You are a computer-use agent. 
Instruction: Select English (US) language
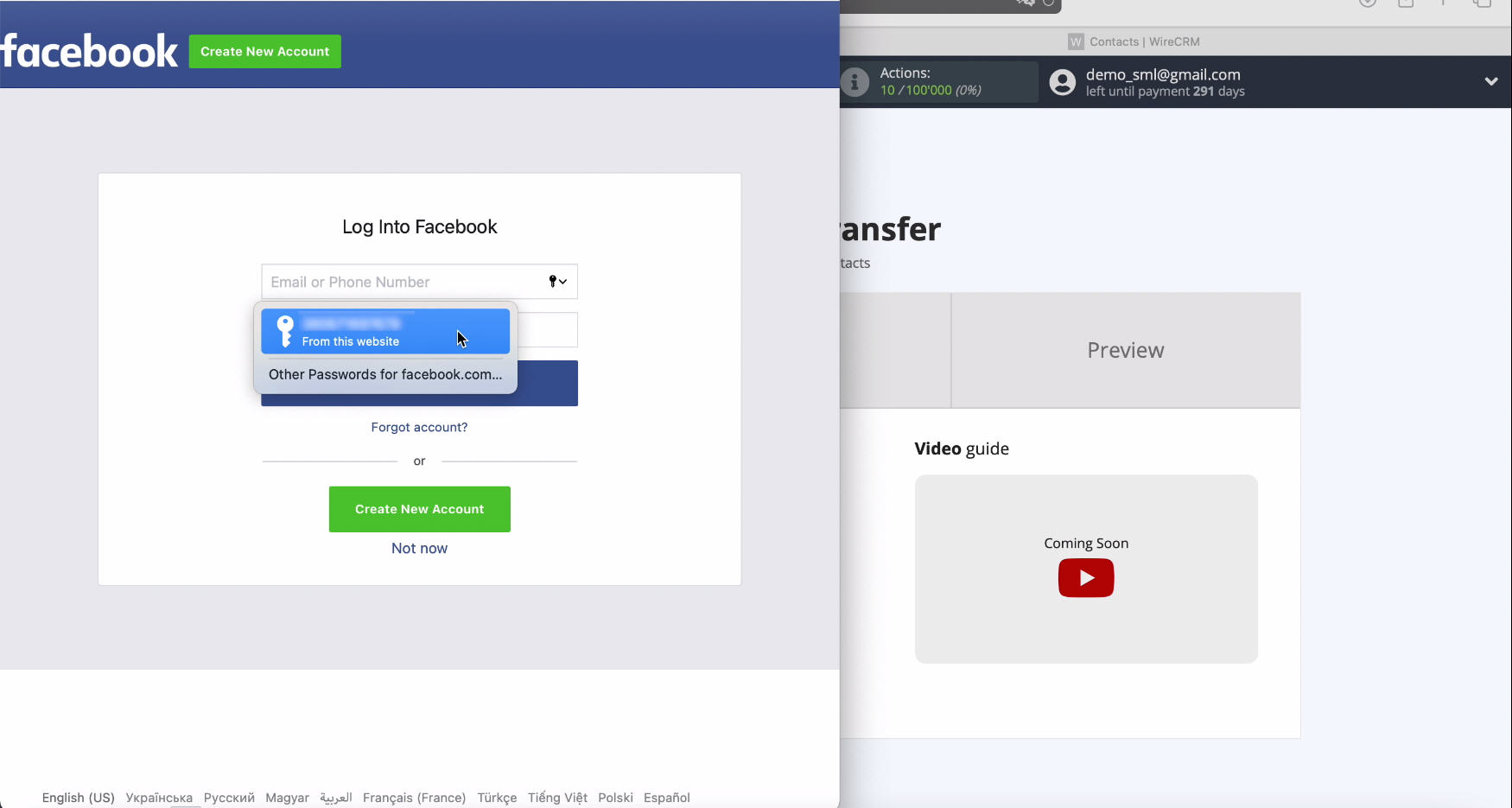click(x=78, y=798)
